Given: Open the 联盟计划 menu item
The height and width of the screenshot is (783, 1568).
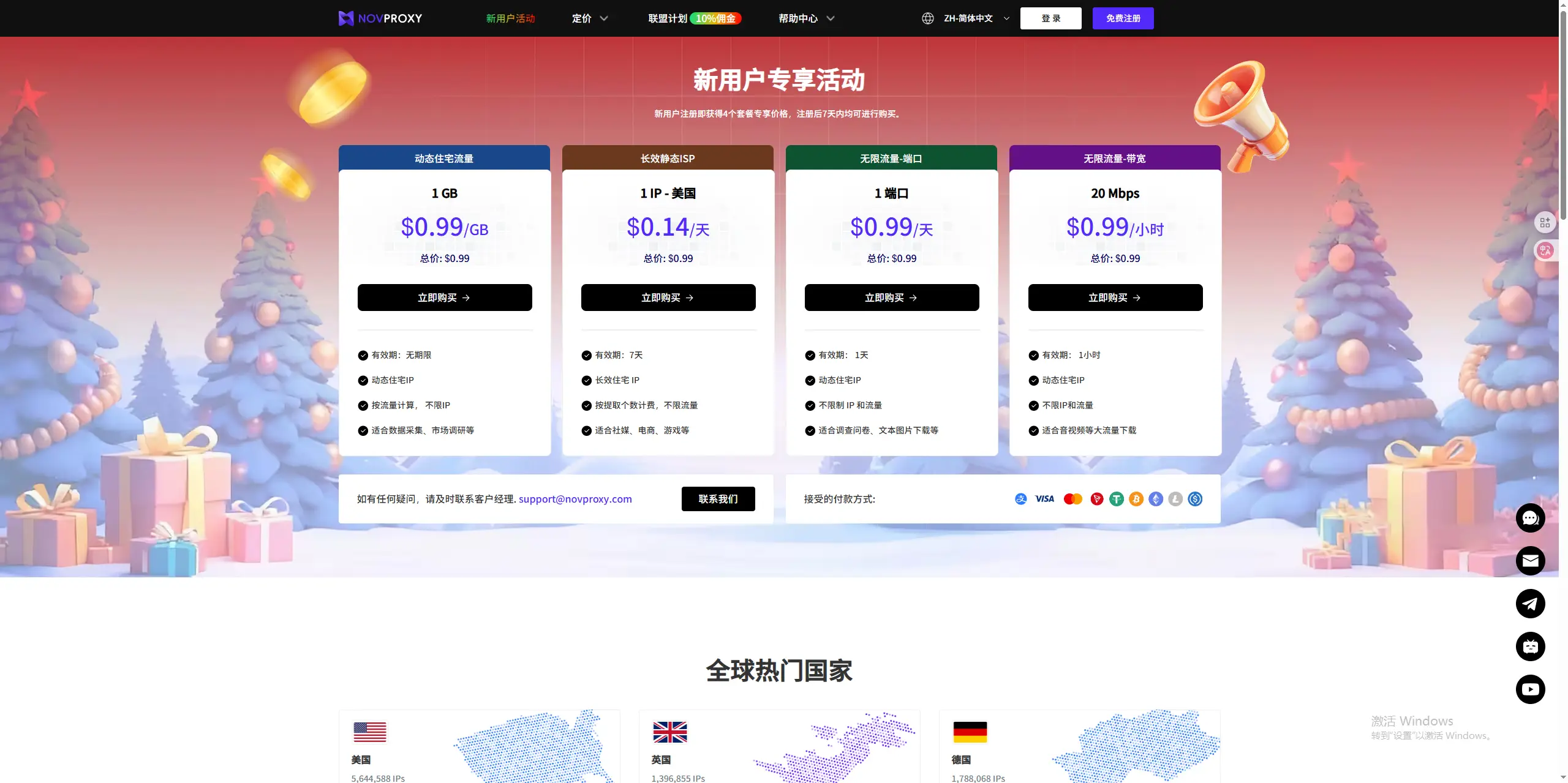Looking at the screenshot, I should tap(668, 18).
